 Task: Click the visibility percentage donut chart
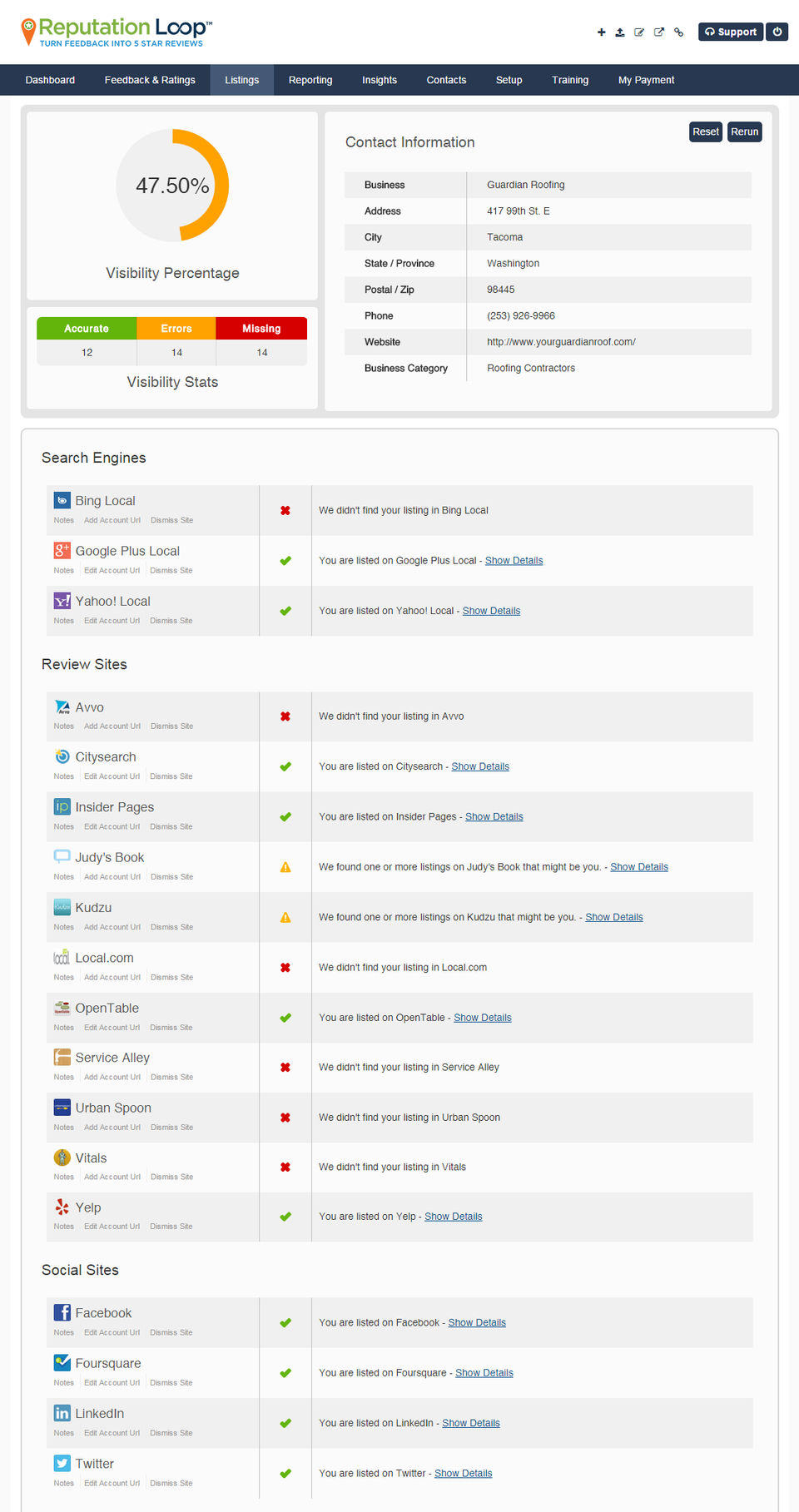pos(172,185)
